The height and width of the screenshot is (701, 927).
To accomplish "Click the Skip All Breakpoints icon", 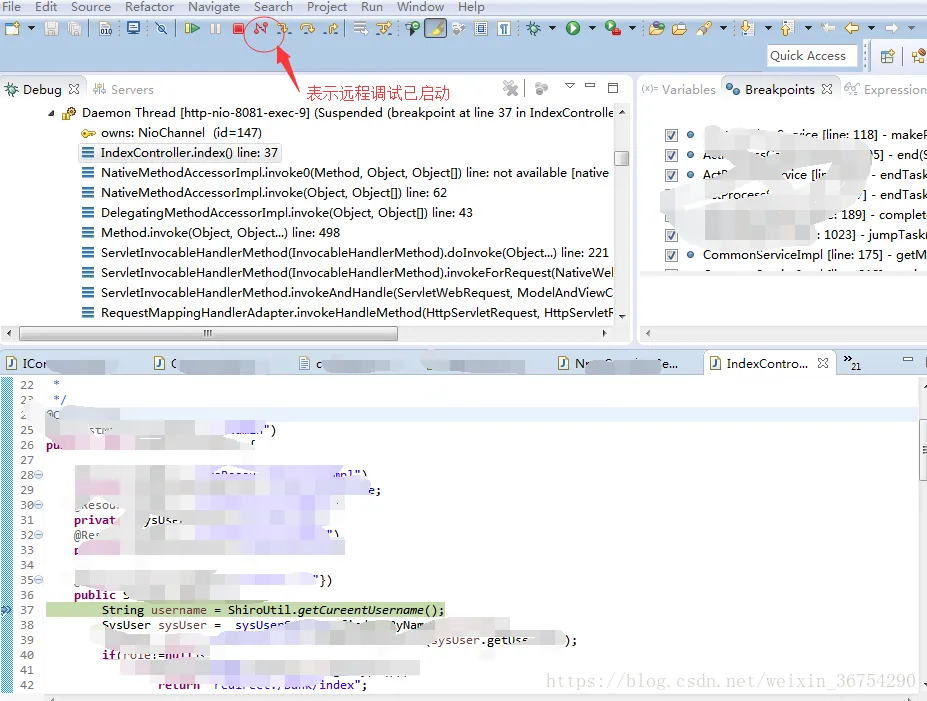I will coord(161,28).
